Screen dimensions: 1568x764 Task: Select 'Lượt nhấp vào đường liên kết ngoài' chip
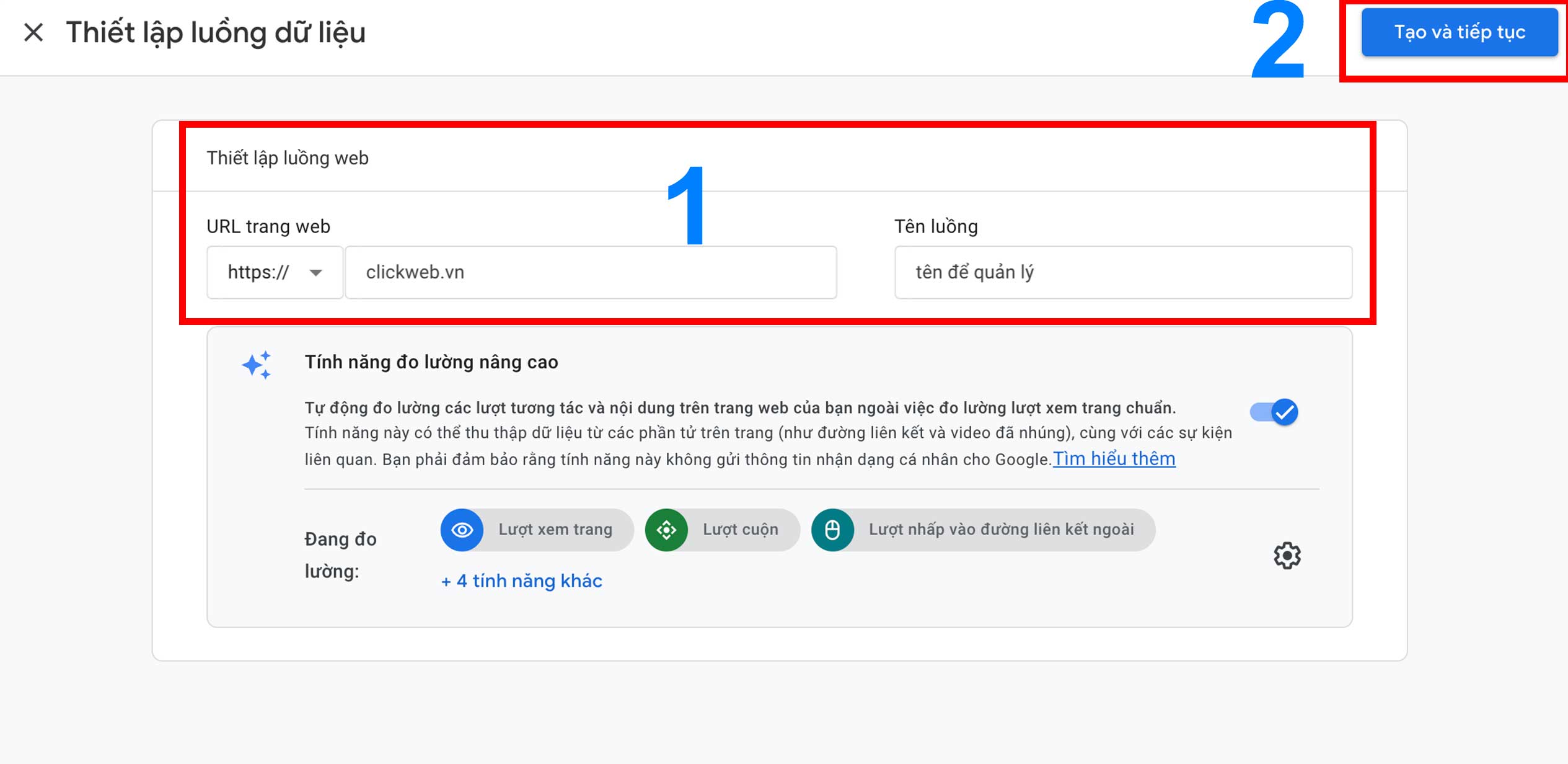[x=1001, y=530]
